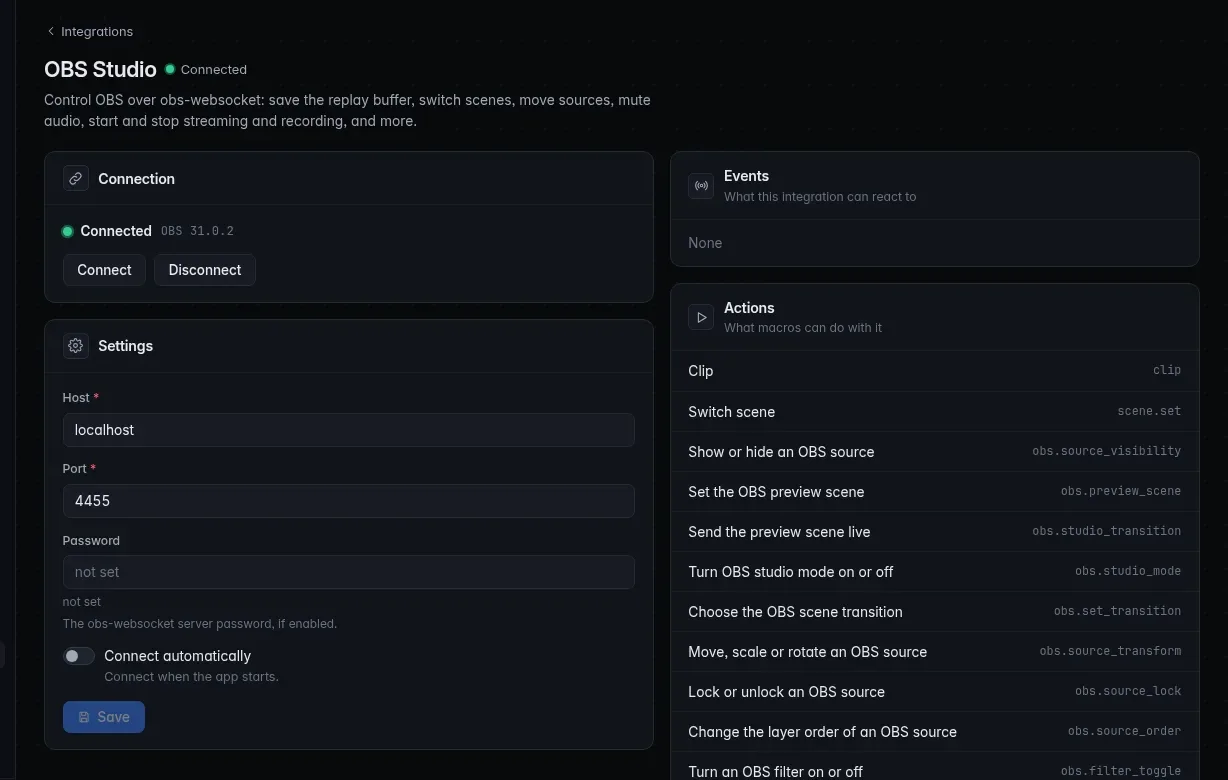1228x780 pixels.
Task: Click the OBS Studio page title
Action: (x=100, y=69)
